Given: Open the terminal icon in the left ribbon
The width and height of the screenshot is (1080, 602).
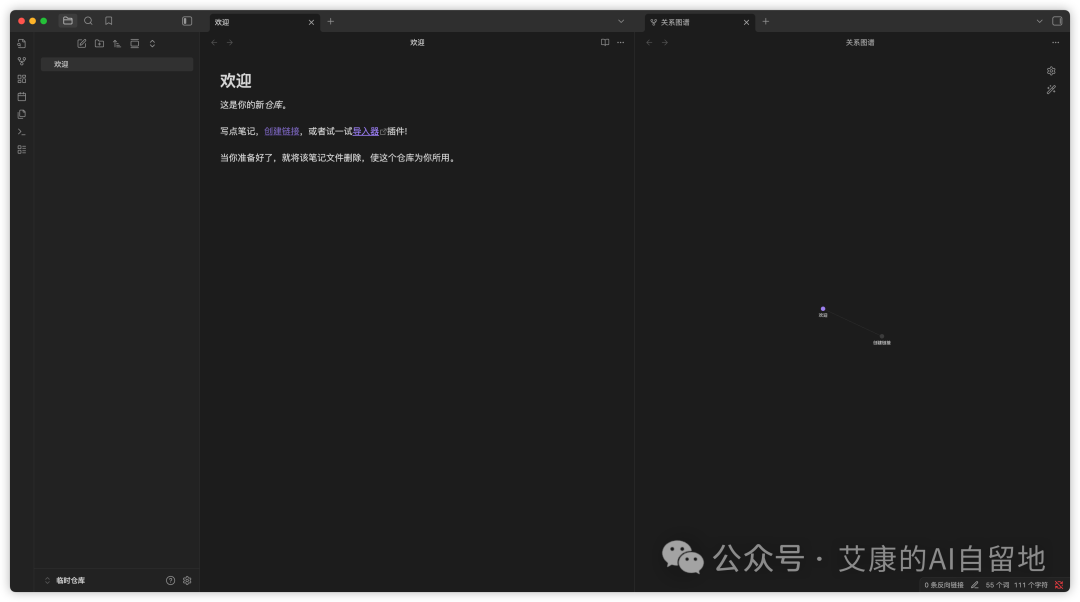Looking at the screenshot, I should [21, 131].
